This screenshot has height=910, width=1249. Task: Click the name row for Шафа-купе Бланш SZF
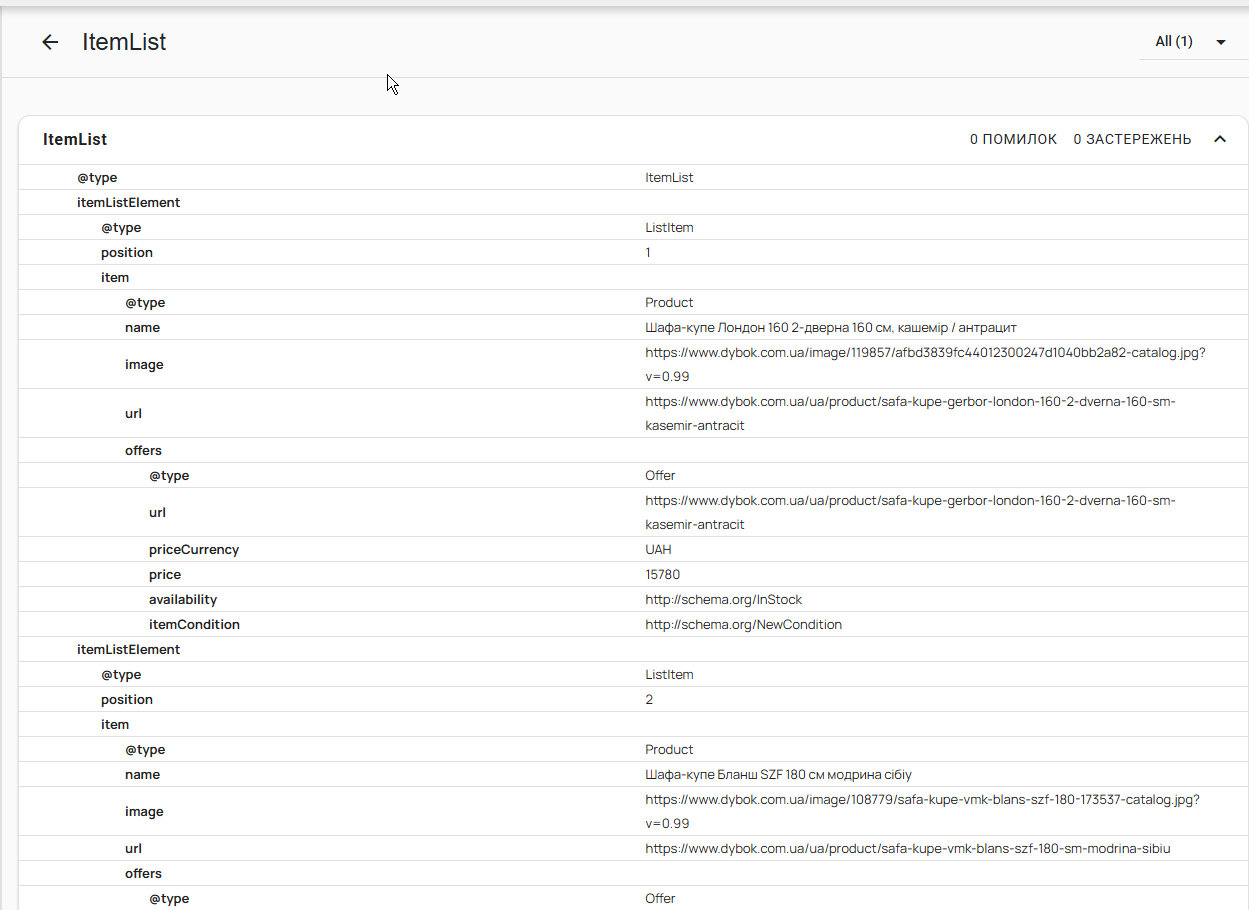pyautogui.click(x=633, y=775)
